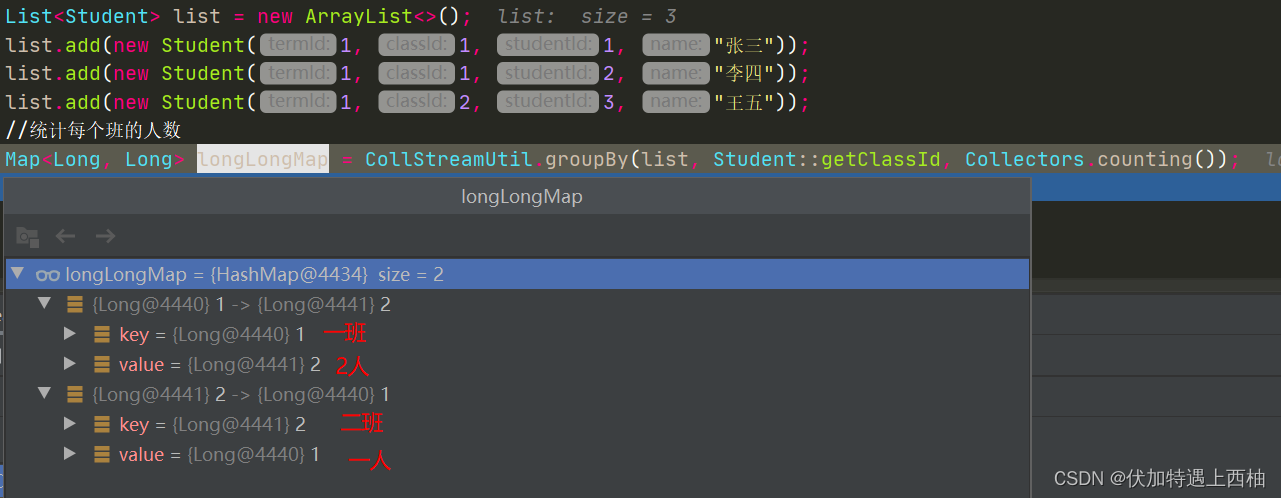Click the comment 统计每个班的人数
This screenshot has width=1281, height=498.
(93, 130)
